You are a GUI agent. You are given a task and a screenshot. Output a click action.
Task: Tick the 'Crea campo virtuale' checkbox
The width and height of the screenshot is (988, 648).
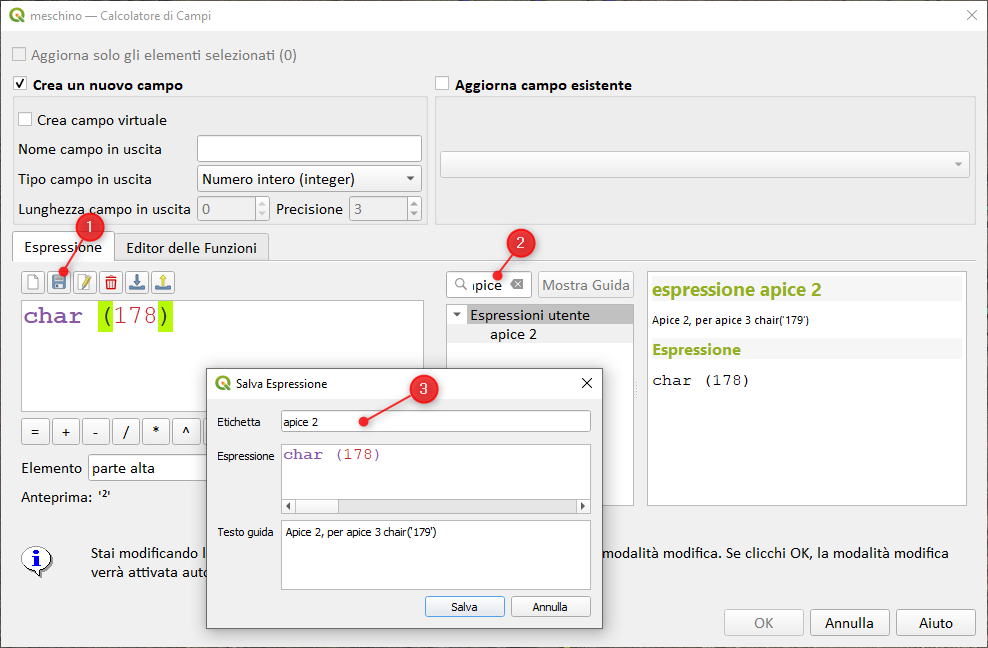(25, 120)
